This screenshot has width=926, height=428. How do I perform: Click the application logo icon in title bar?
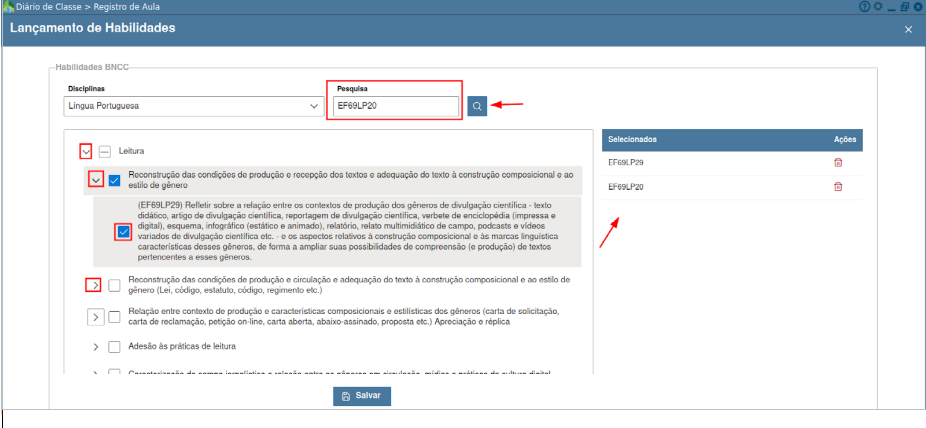pos(8,7)
